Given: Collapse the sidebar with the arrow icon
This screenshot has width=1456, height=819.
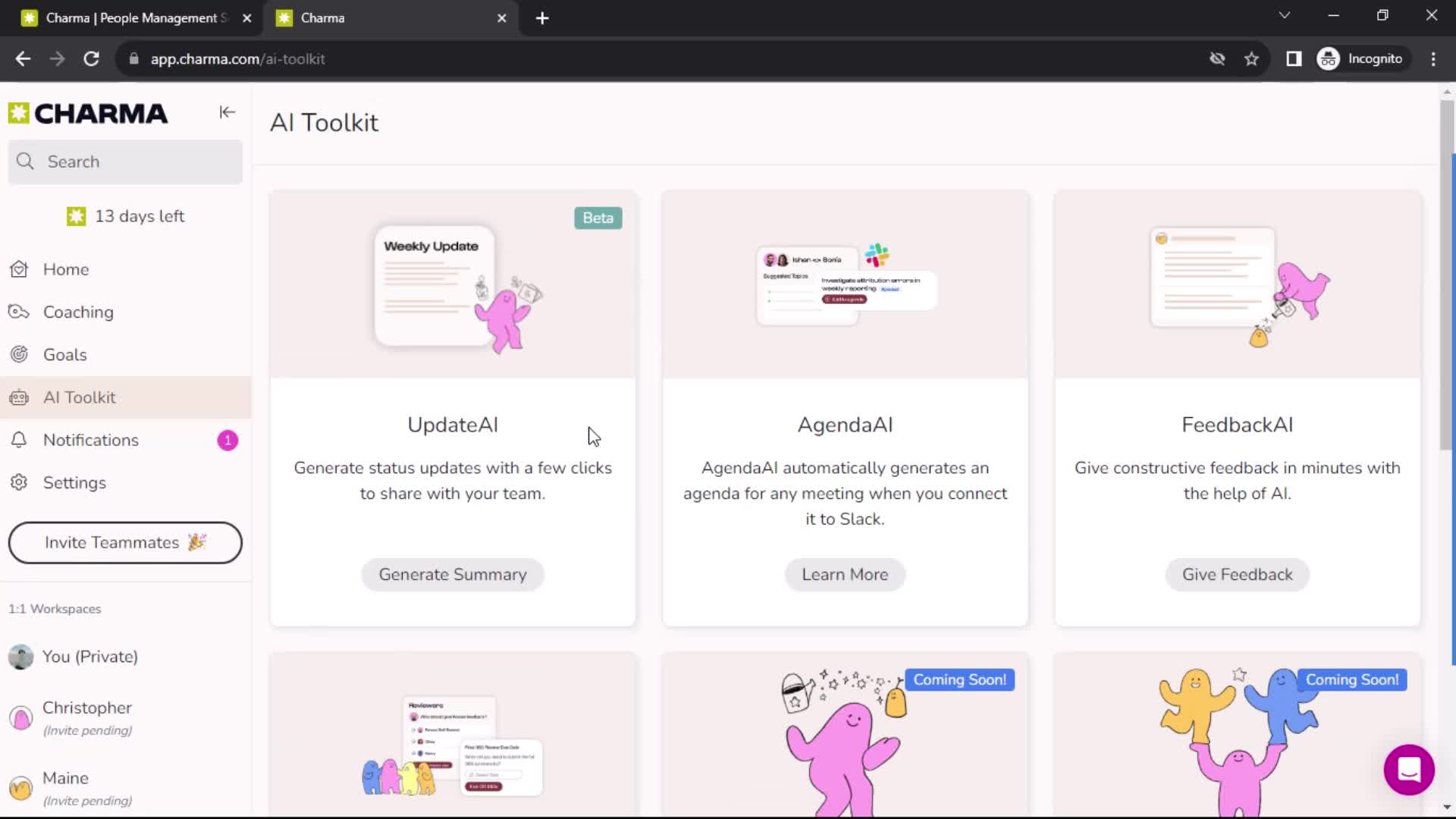Looking at the screenshot, I should click(227, 112).
